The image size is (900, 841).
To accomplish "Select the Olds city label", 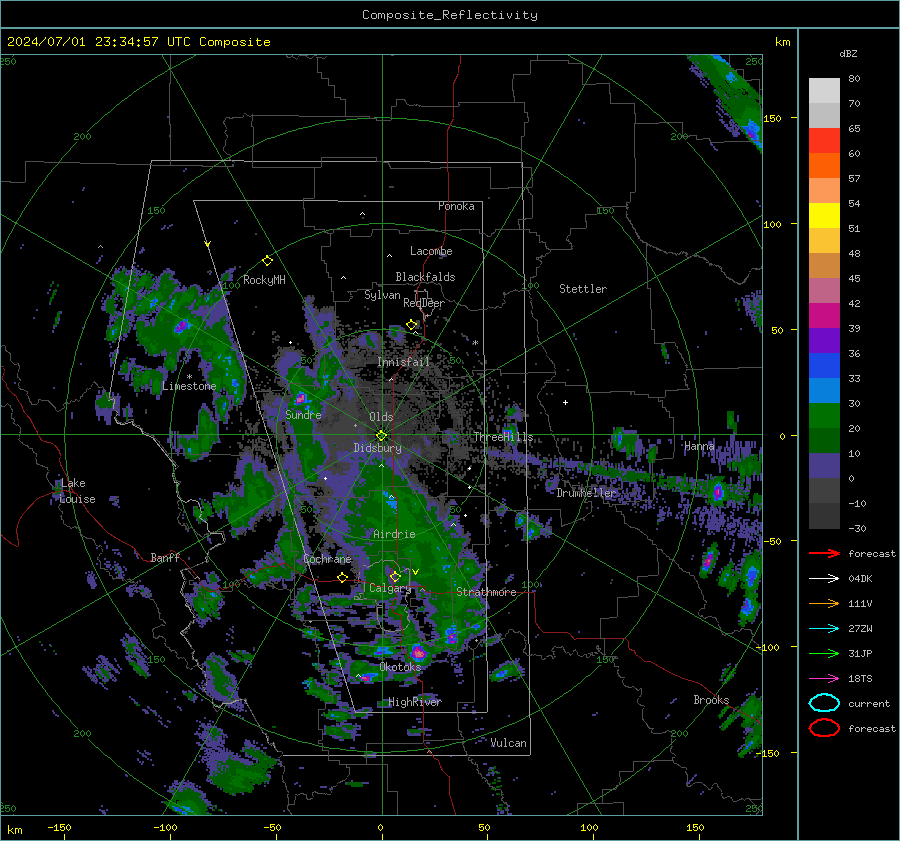I will (381, 417).
